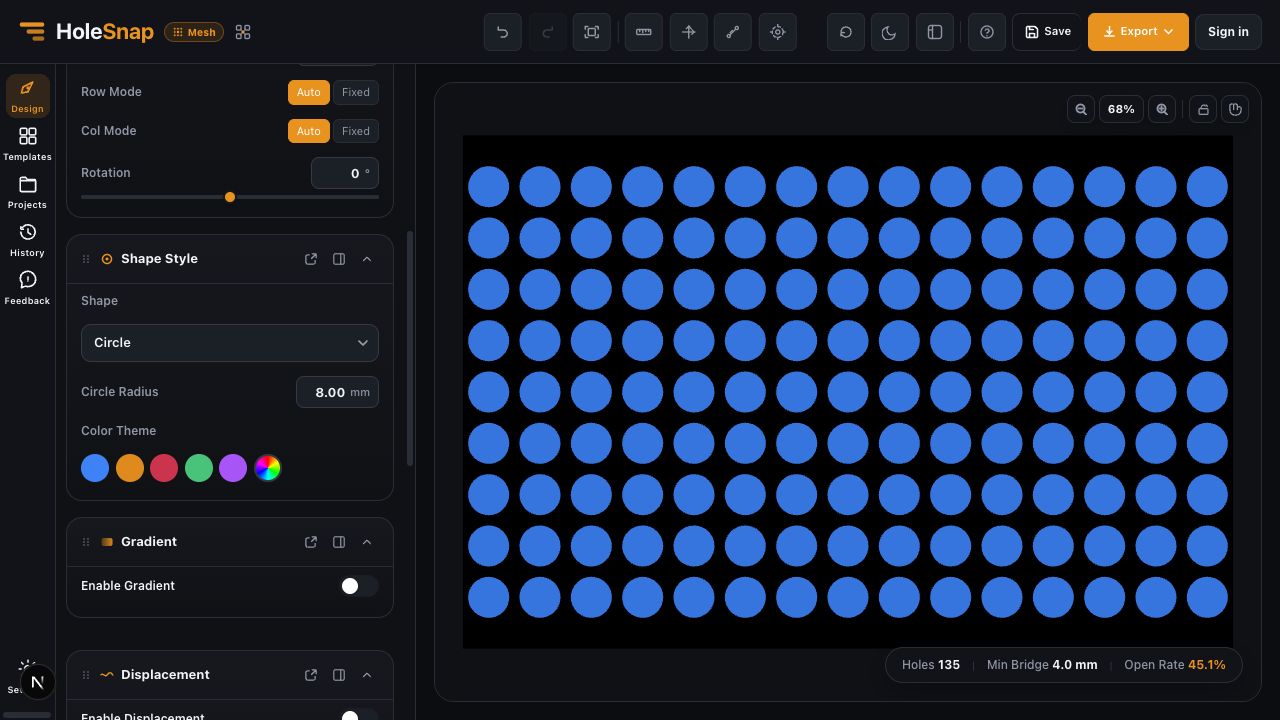Image resolution: width=1280 pixels, height=720 pixels.
Task: Click the Rotation value input field
Action: 345,173
